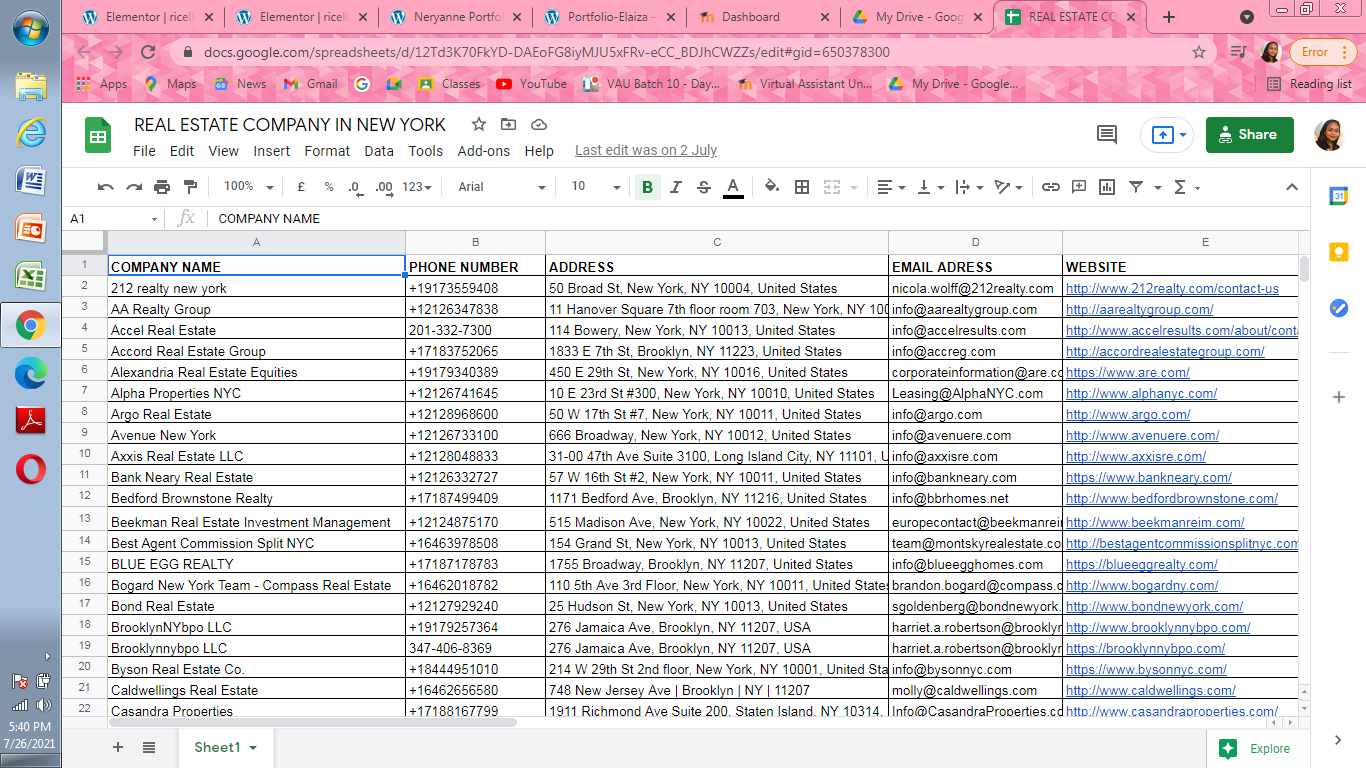Click the Redo icon in the toolbar

click(x=133, y=187)
